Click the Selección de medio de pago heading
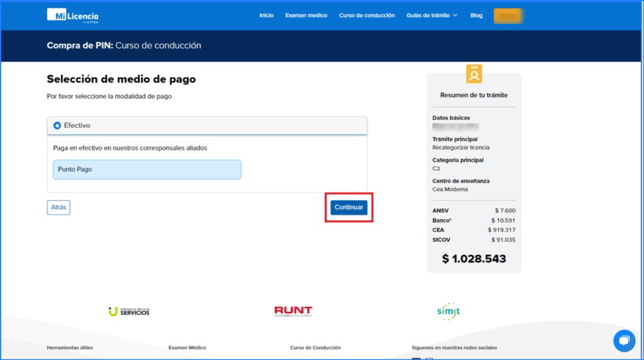The width and height of the screenshot is (644, 360). click(121, 79)
